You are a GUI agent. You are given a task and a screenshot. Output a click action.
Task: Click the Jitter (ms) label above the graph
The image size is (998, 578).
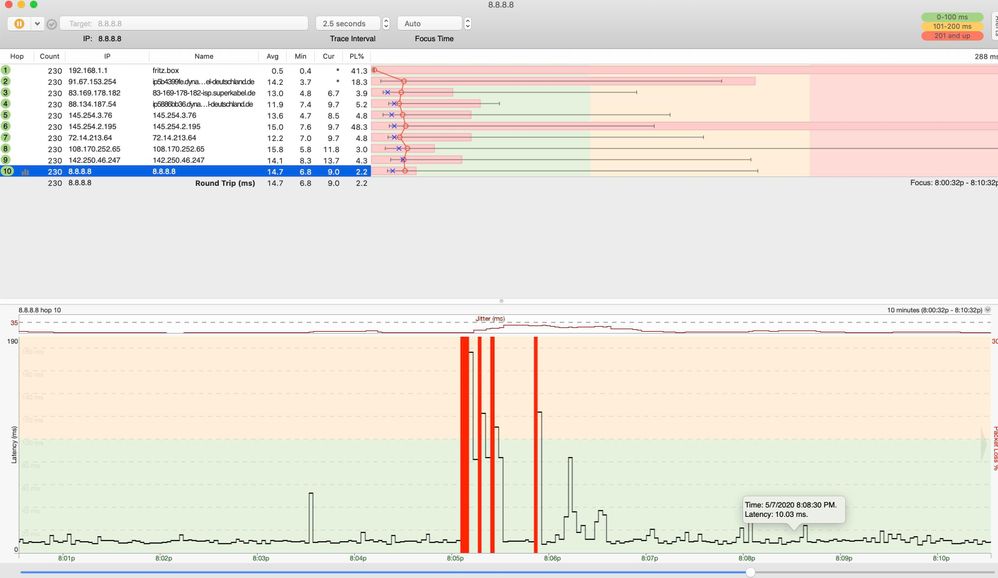click(x=490, y=318)
